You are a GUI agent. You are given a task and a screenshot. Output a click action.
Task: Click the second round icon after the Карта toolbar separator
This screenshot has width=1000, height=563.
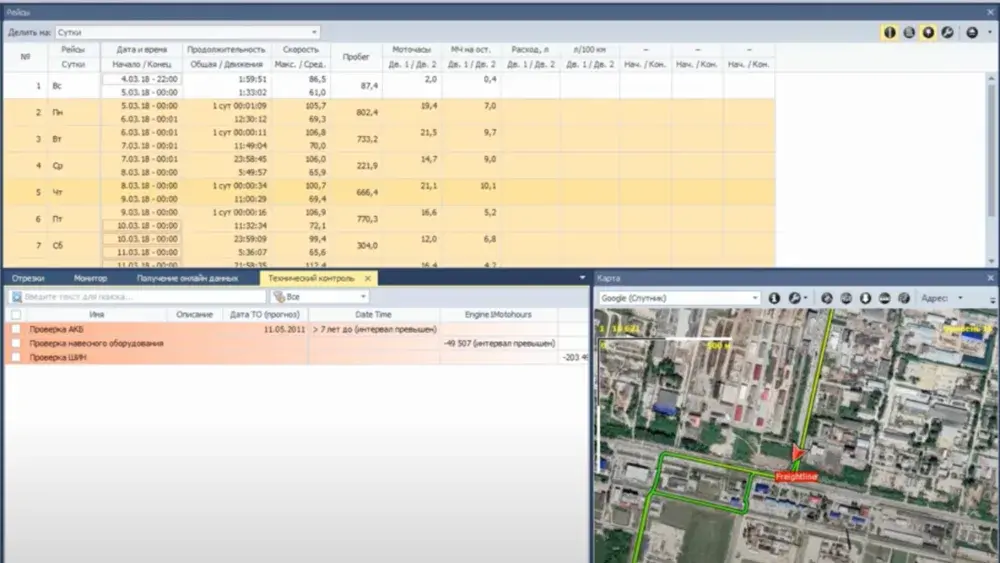tap(846, 298)
